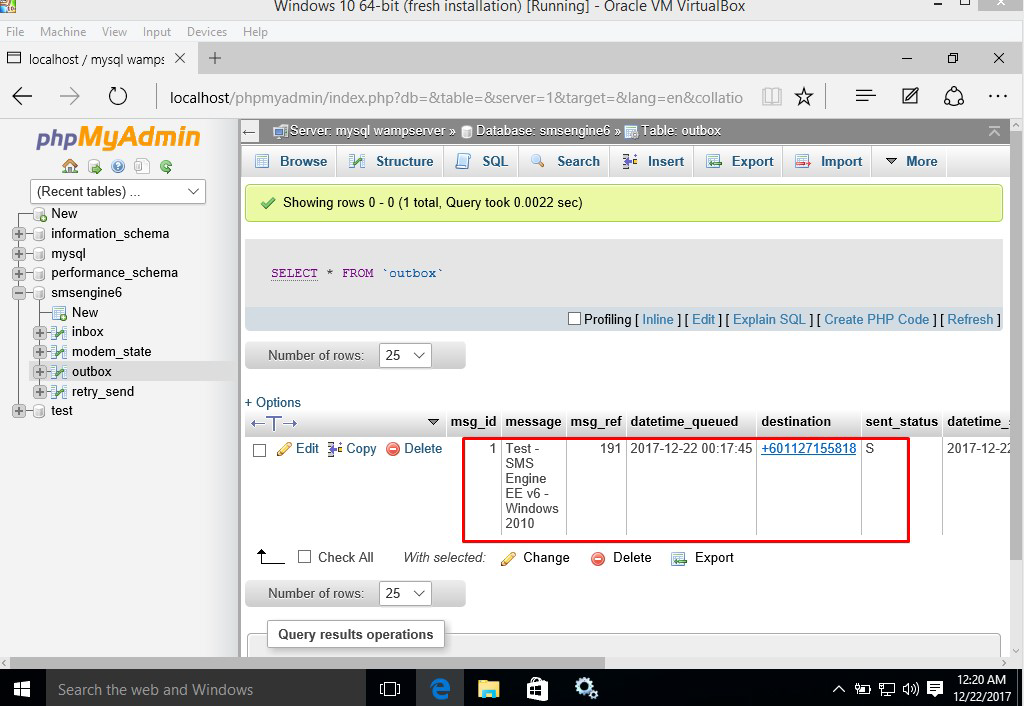
Task: Click the log out icon in sidebar
Action: (x=94, y=166)
